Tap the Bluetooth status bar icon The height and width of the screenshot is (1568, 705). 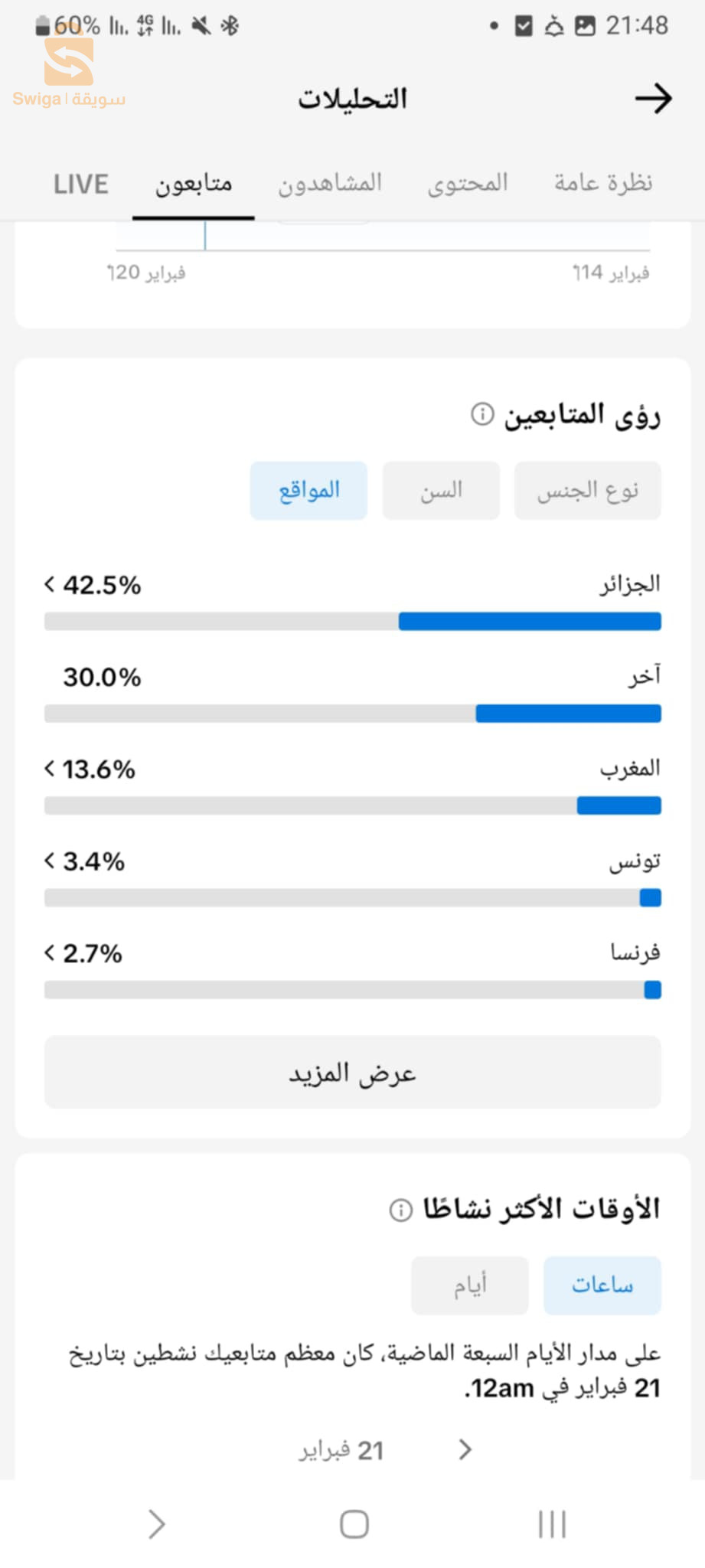click(x=230, y=26)
